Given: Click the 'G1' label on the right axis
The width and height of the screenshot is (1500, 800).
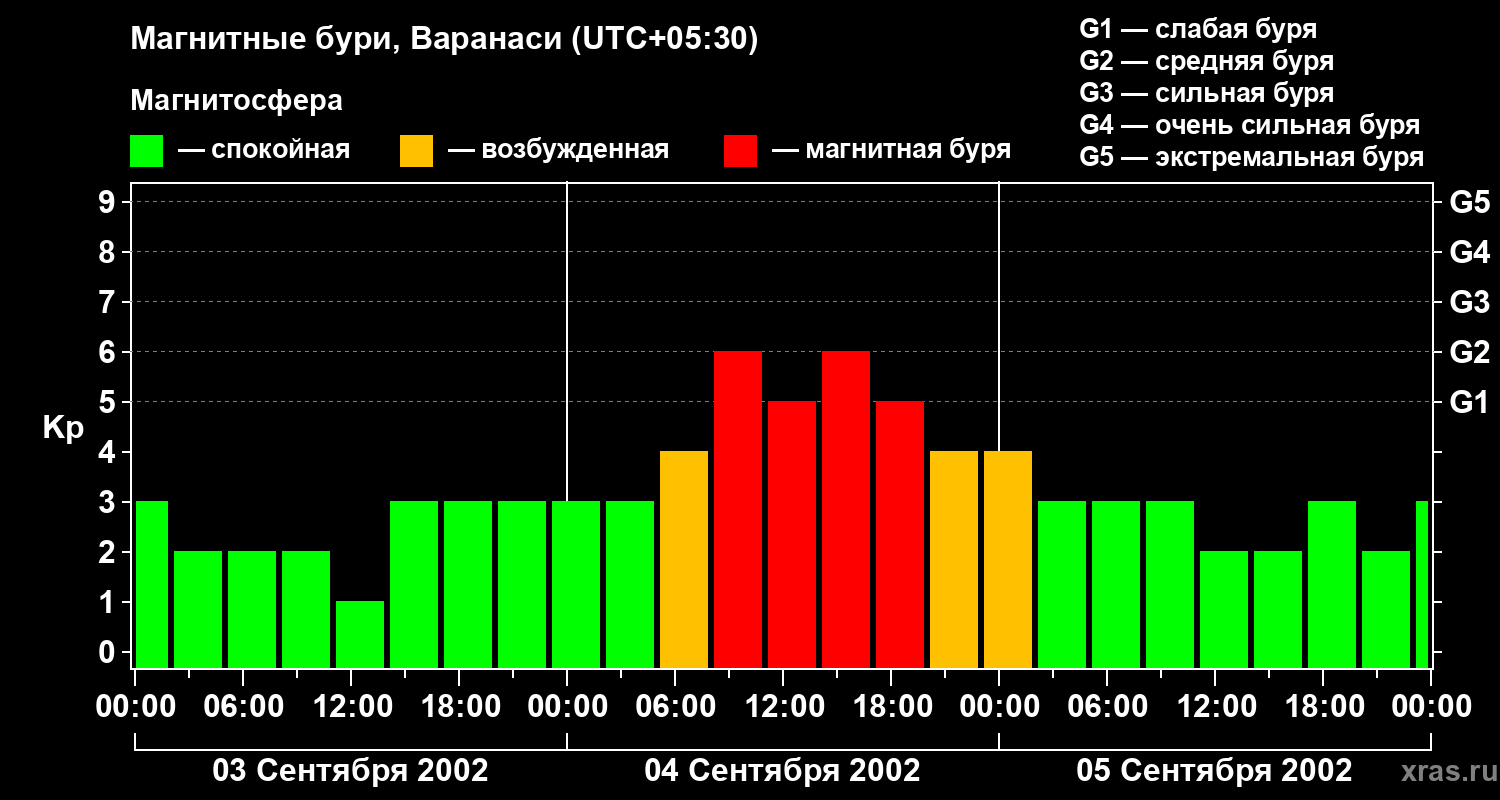Looking at the screenshot, I should (x=1469, y=402).
